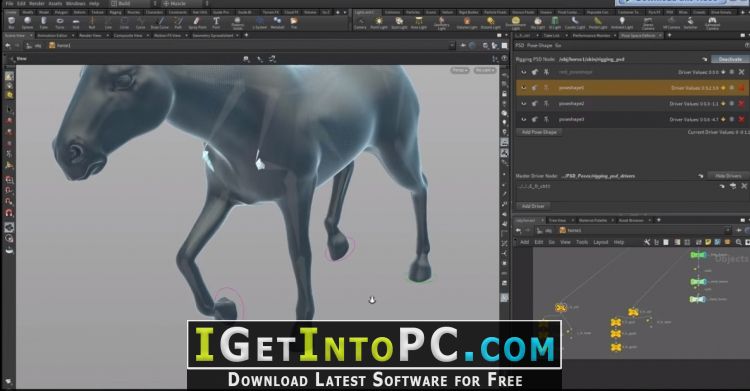
Task: Click the yellow node in network view
Action: (561, 307)
